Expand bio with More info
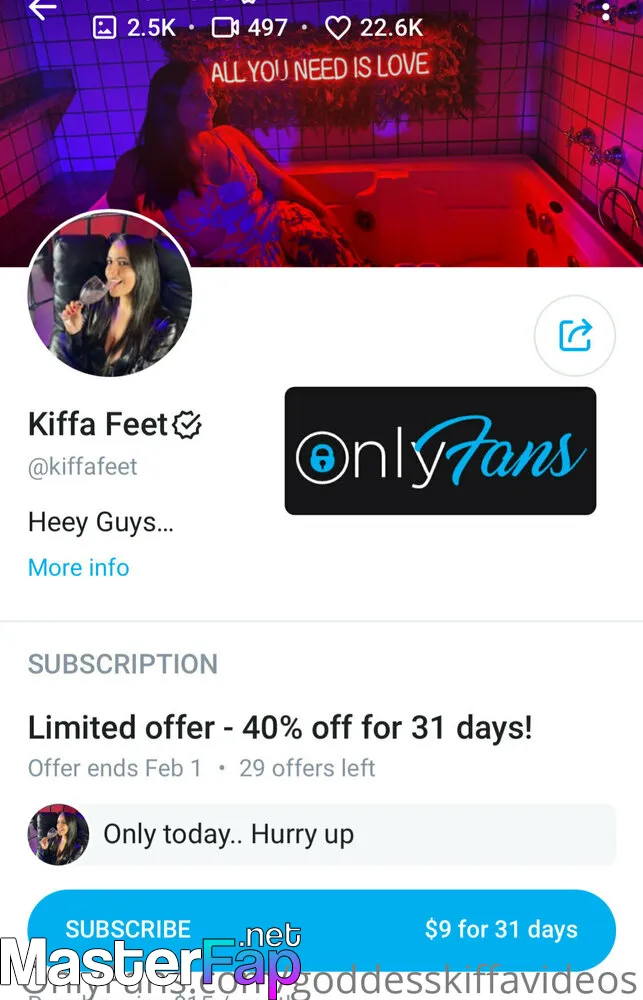643x1000 pixels. click(x=78, y=567)
